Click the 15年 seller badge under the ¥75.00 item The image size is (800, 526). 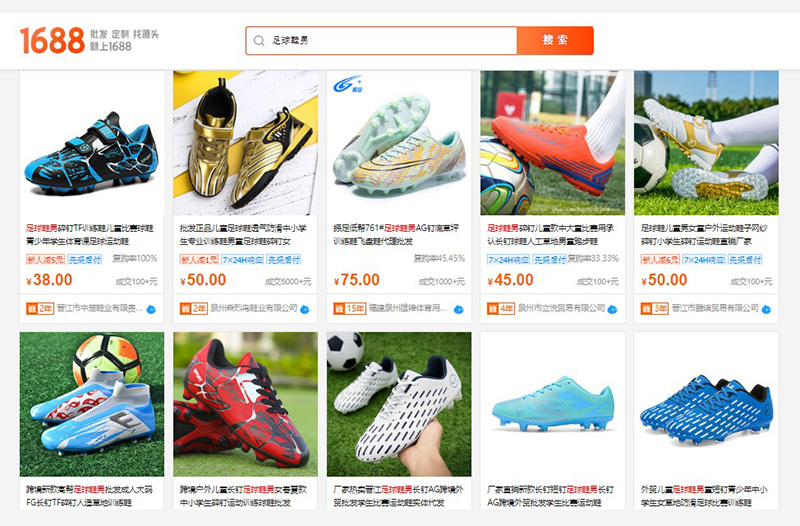tap(349, 309)
